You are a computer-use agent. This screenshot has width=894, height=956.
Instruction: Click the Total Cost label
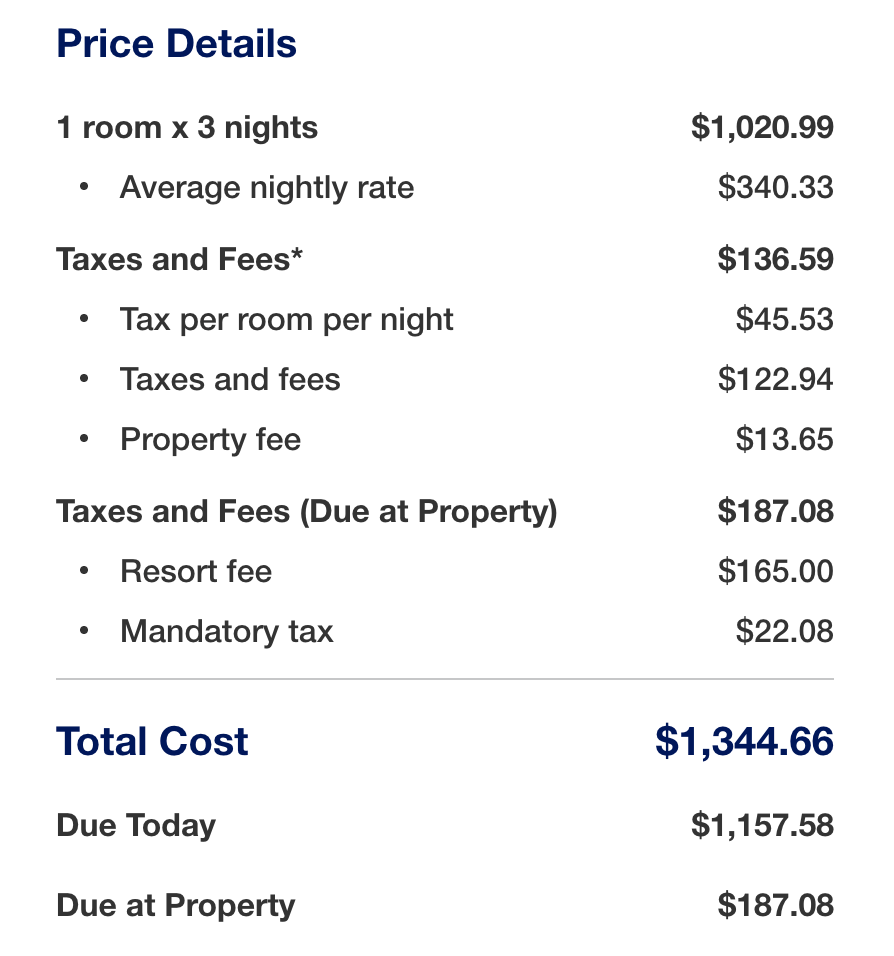[152, 742]
